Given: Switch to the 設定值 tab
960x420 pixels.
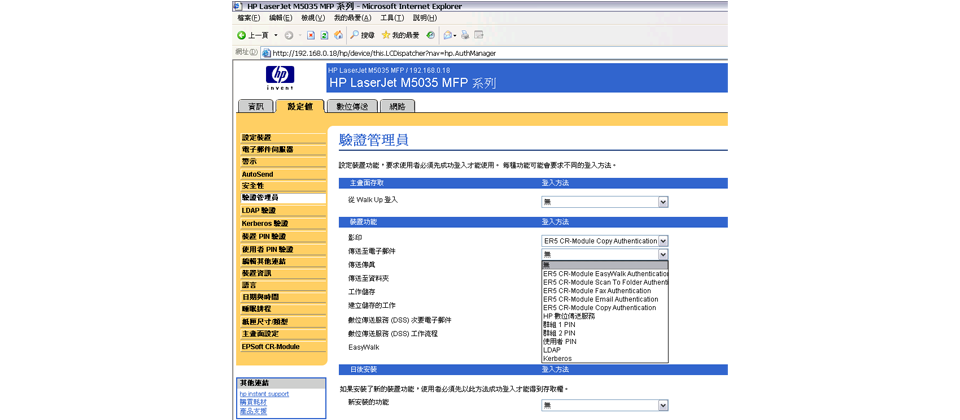Looking at the screenshot, I should tap(300, 106).
